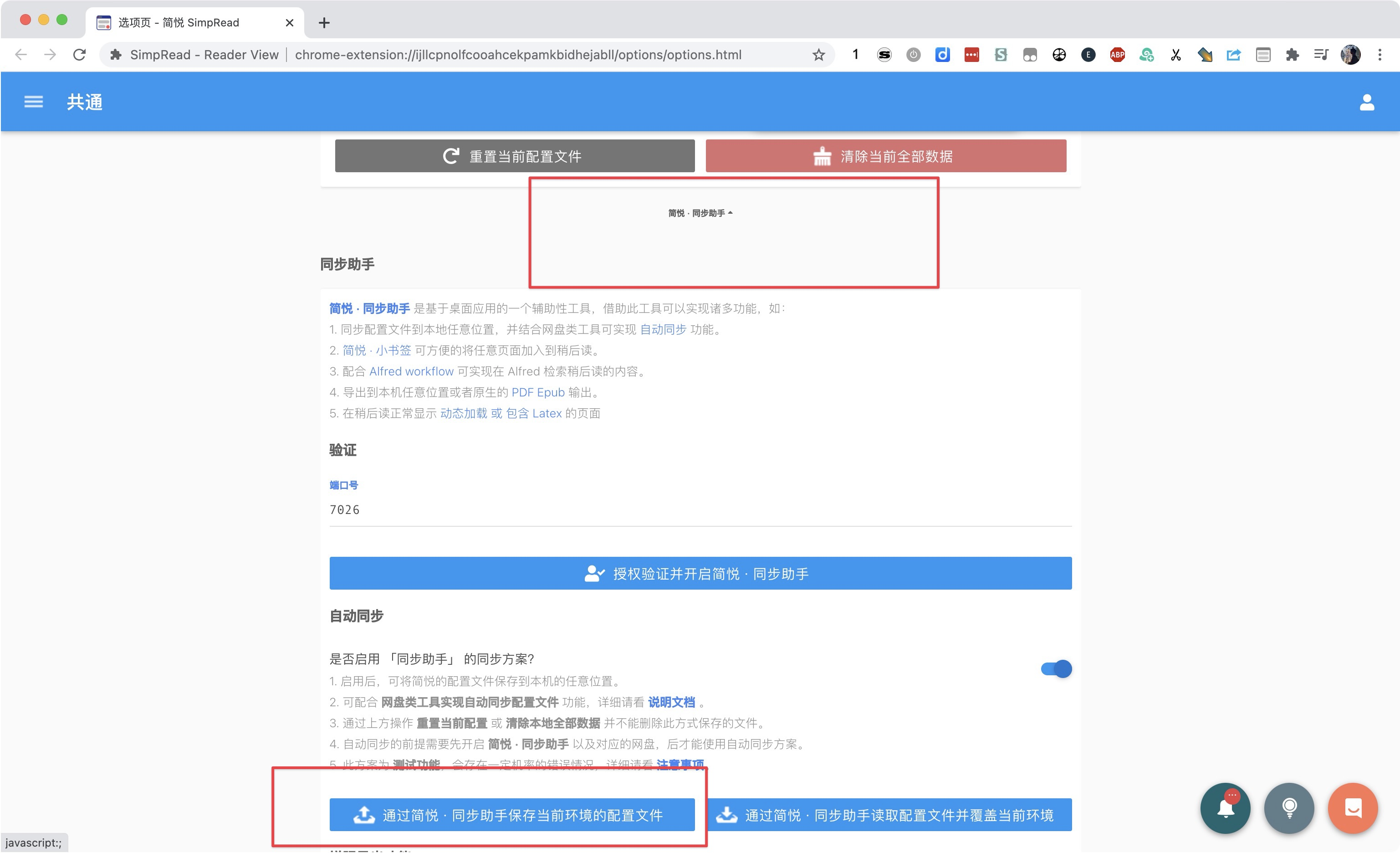This screenshot has width=1400, height=853.
Task: Click the SimpRead extension pin icon
Action: 116,55
